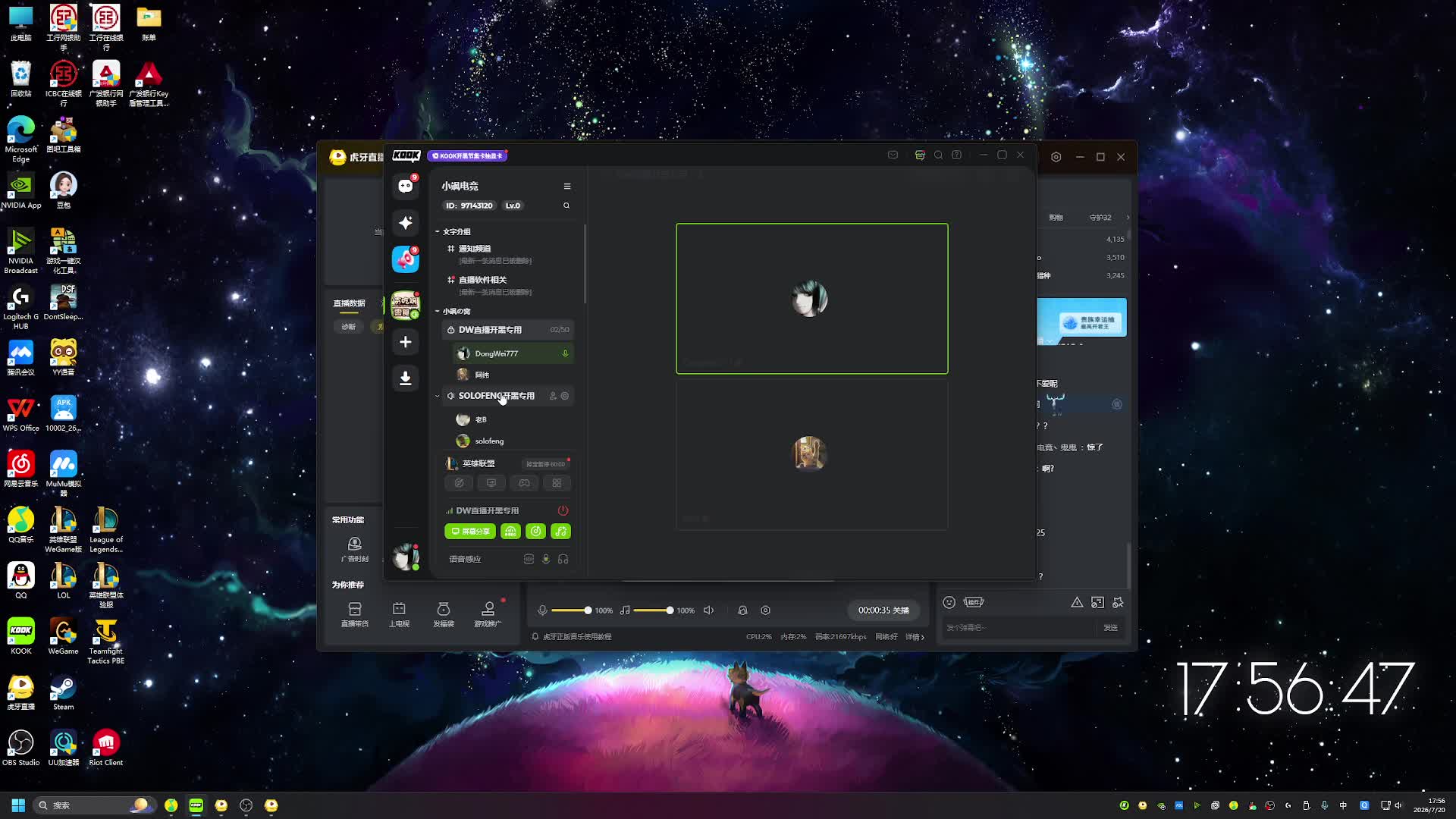Add a new server with plus icon
Screen dimensions: 1456x819
[x=406, y=342]
